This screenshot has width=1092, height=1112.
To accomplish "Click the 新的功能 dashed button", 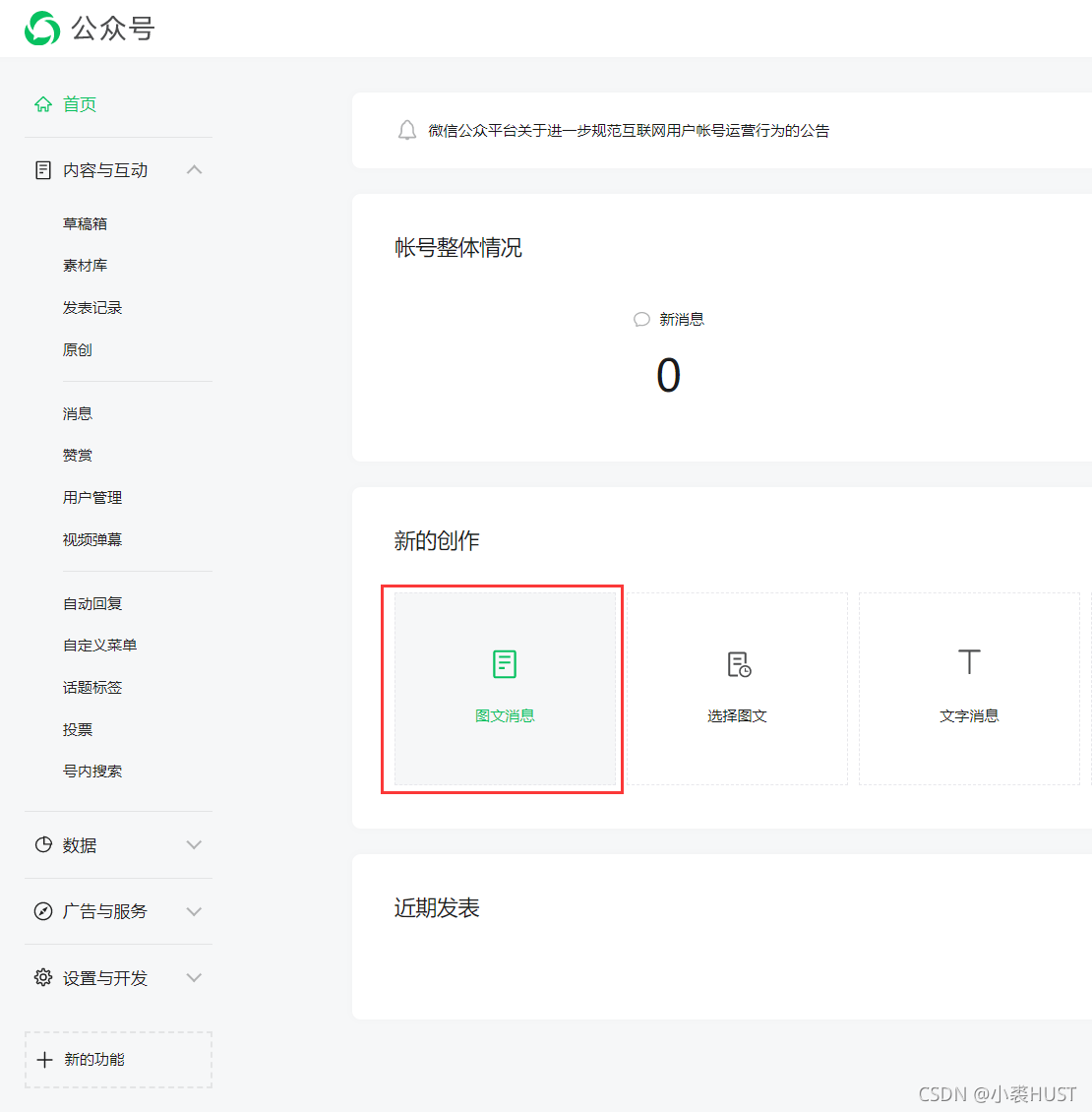I will (x=118, y=1060).
